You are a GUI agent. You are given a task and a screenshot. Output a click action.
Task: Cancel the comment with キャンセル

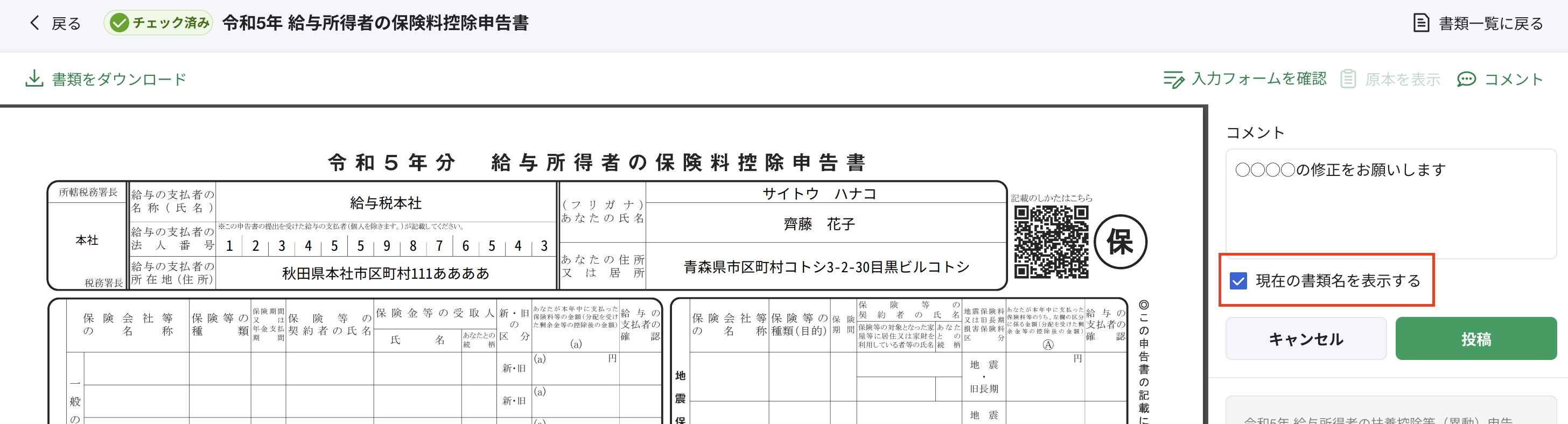pyautogui.click(x=1306, y=339)
